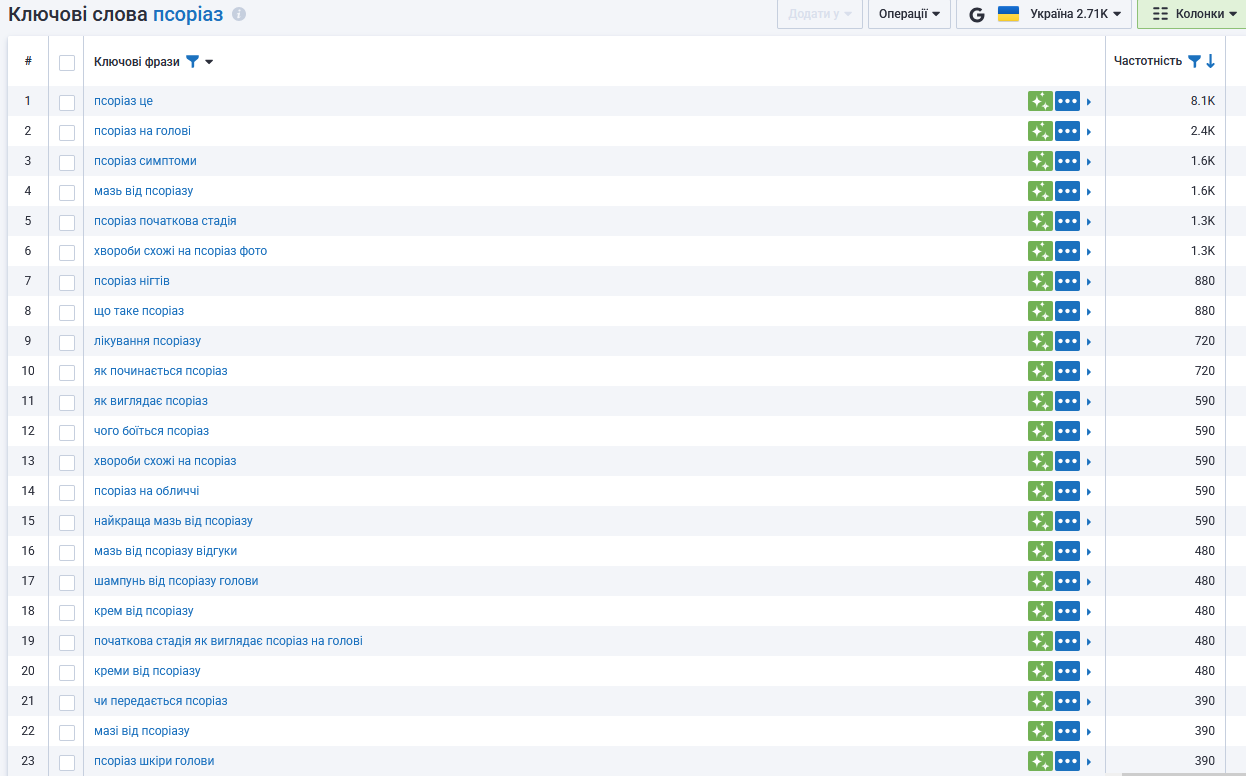Click frequency value 8.1K

pyautogui.click(x=1202, y=101)
